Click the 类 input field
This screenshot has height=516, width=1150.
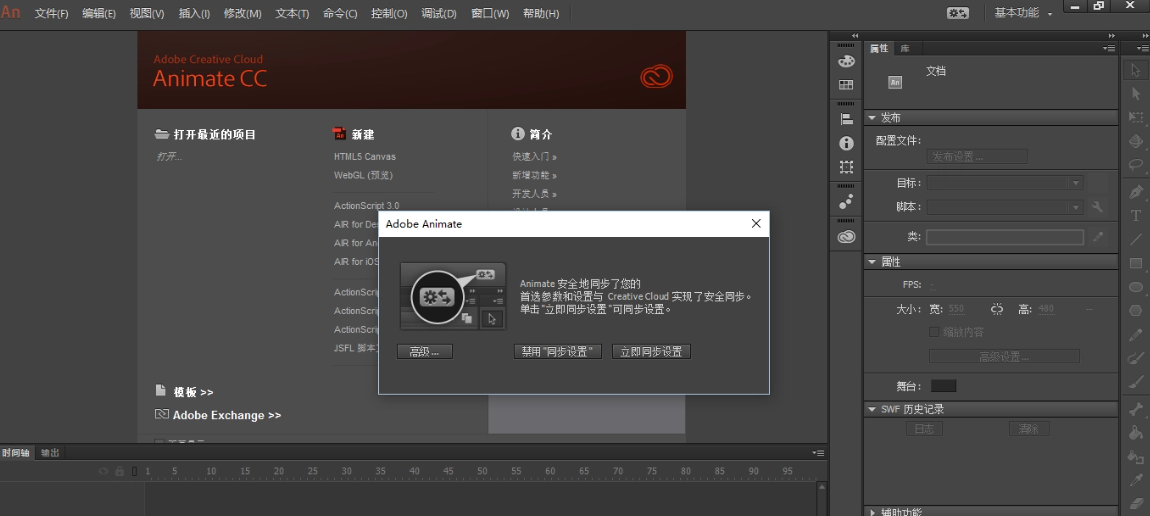click(1005, 237)
